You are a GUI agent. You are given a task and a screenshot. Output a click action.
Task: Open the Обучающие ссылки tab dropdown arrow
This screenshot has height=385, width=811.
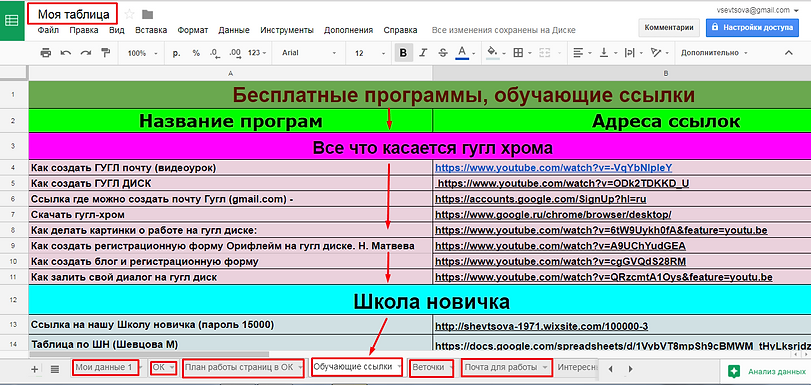(x=399, y=367)
